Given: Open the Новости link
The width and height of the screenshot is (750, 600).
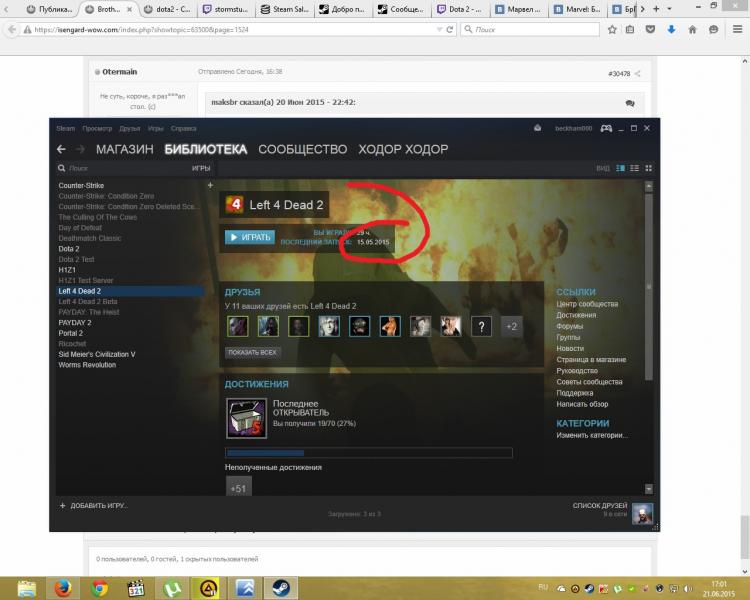Looking at the screenshot, I should tap(570, 348).
